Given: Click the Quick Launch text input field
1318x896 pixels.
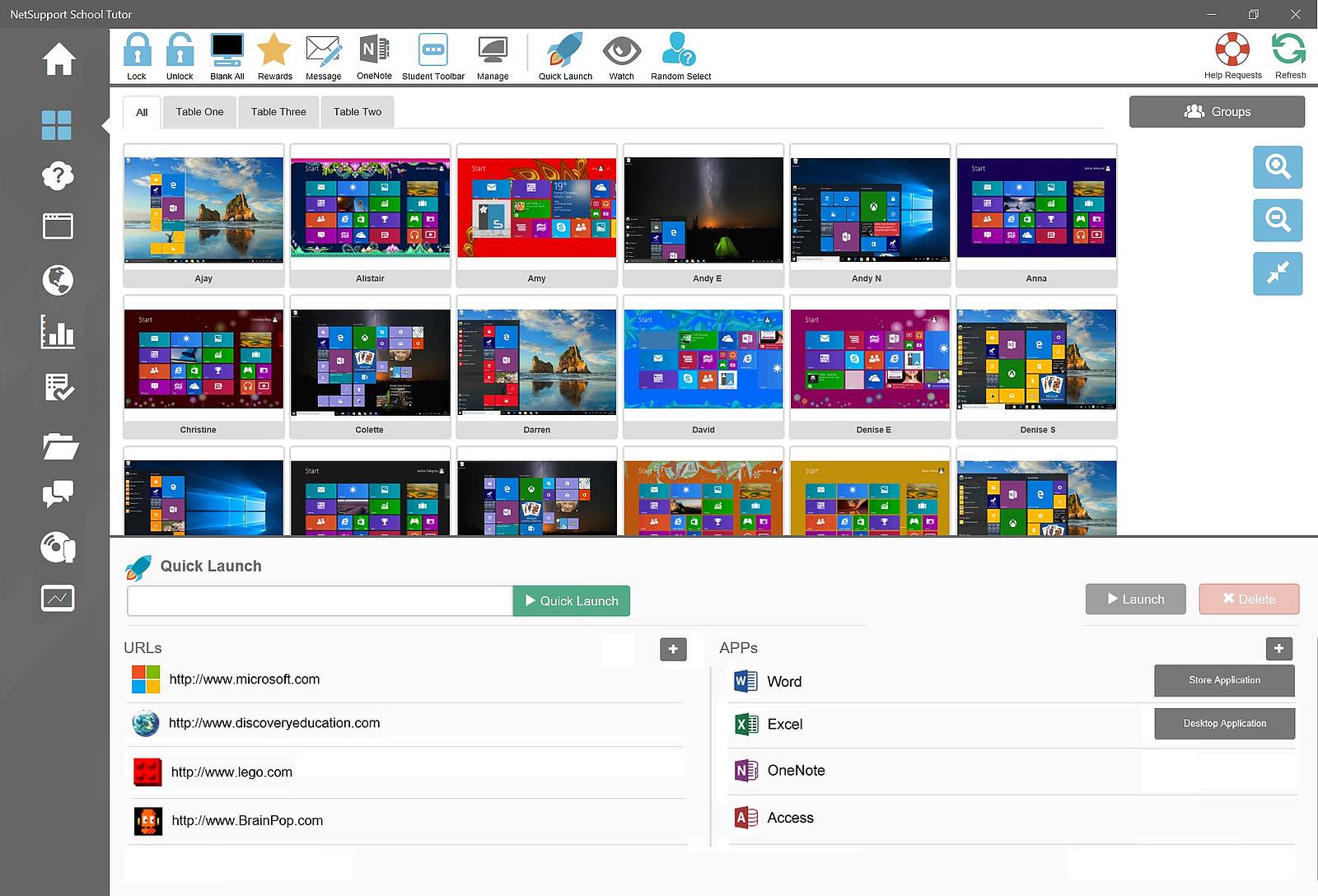Looking at the screenshot, I should pyautogui.click(x=320, y=601).
